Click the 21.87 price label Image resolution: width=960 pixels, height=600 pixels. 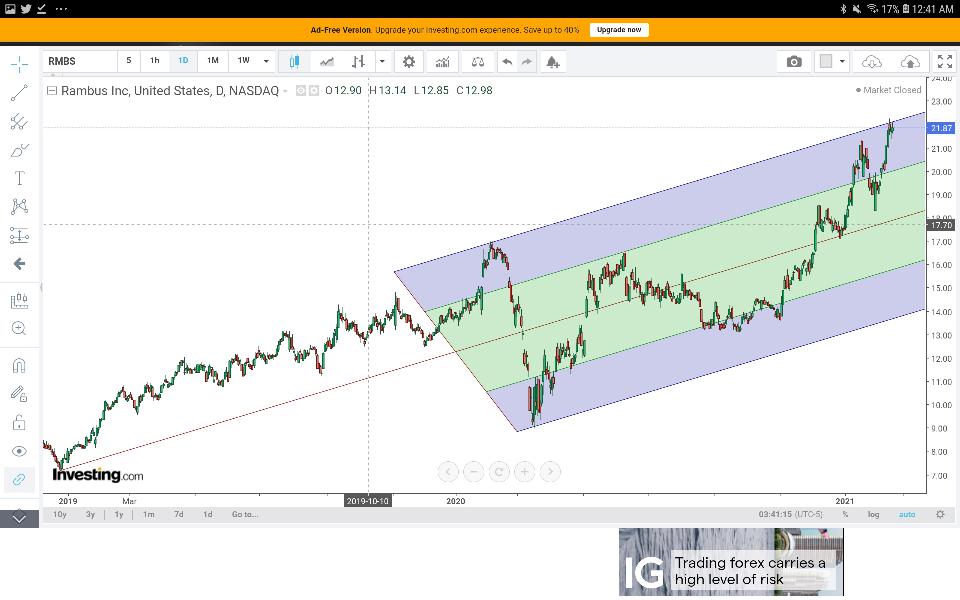[941, 128]
